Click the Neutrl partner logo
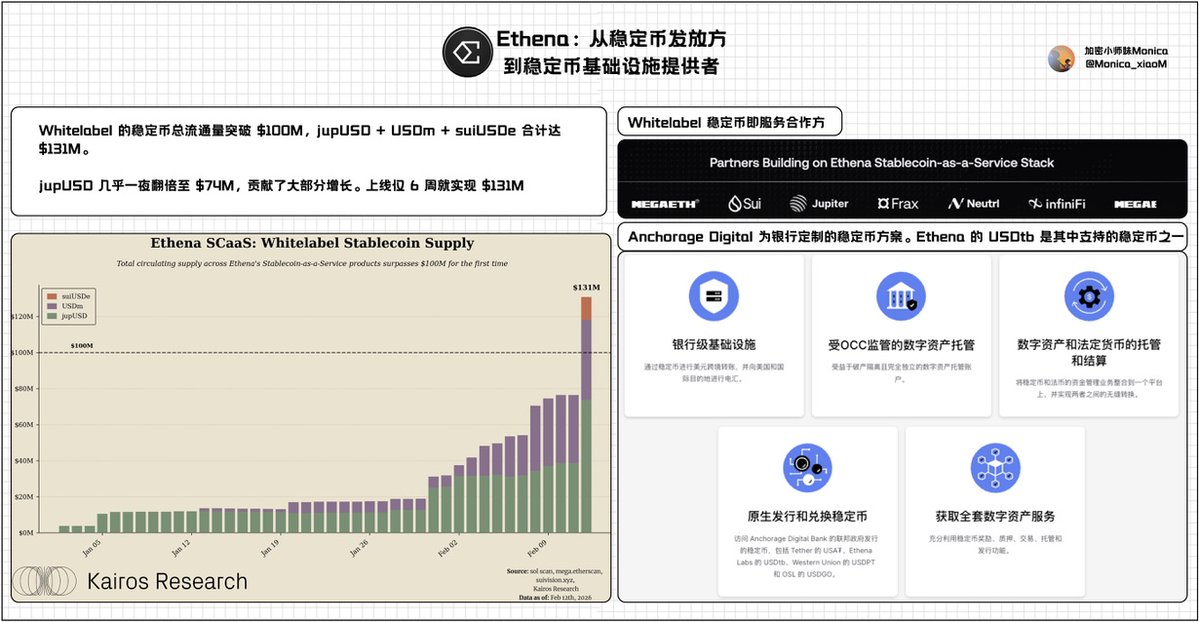Viewport: 1199px width, 622px height. (x=973, y=204)
